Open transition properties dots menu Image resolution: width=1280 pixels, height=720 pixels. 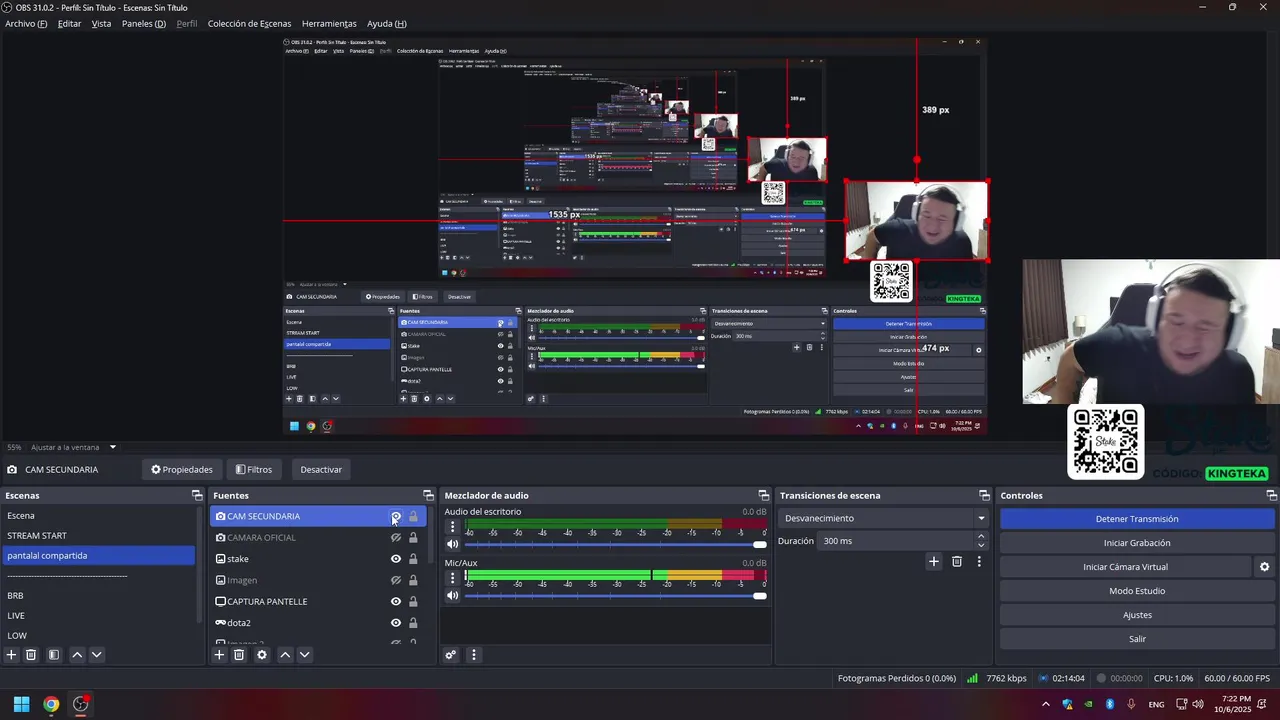(979, 562)
